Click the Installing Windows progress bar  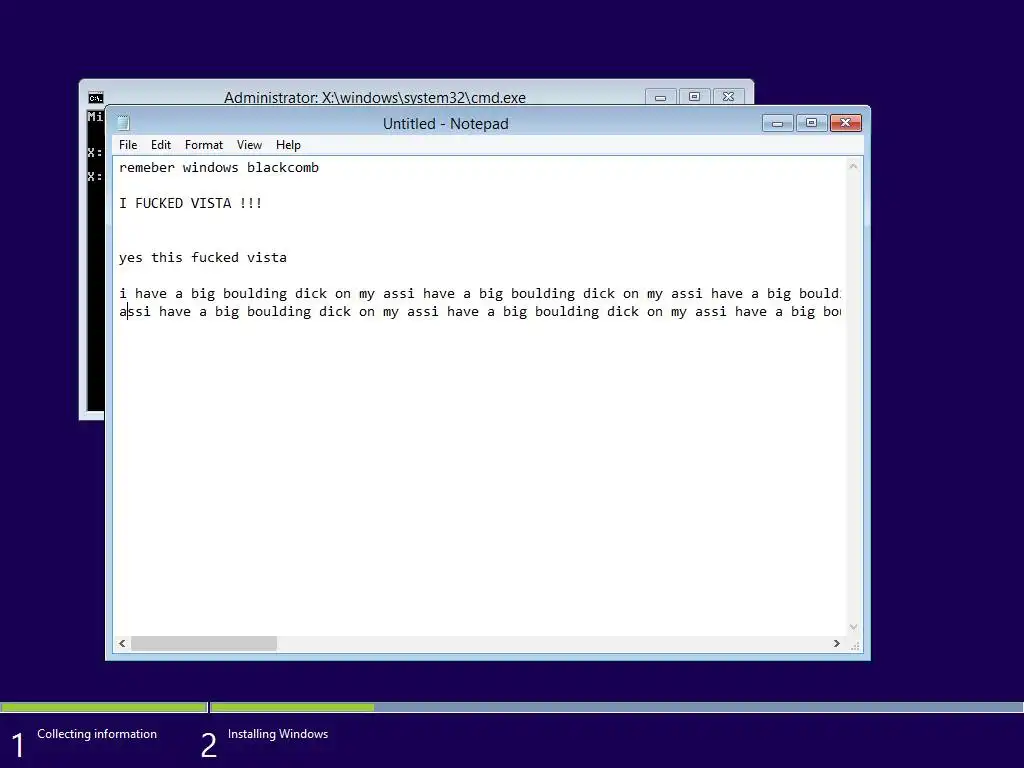(616, 707)
